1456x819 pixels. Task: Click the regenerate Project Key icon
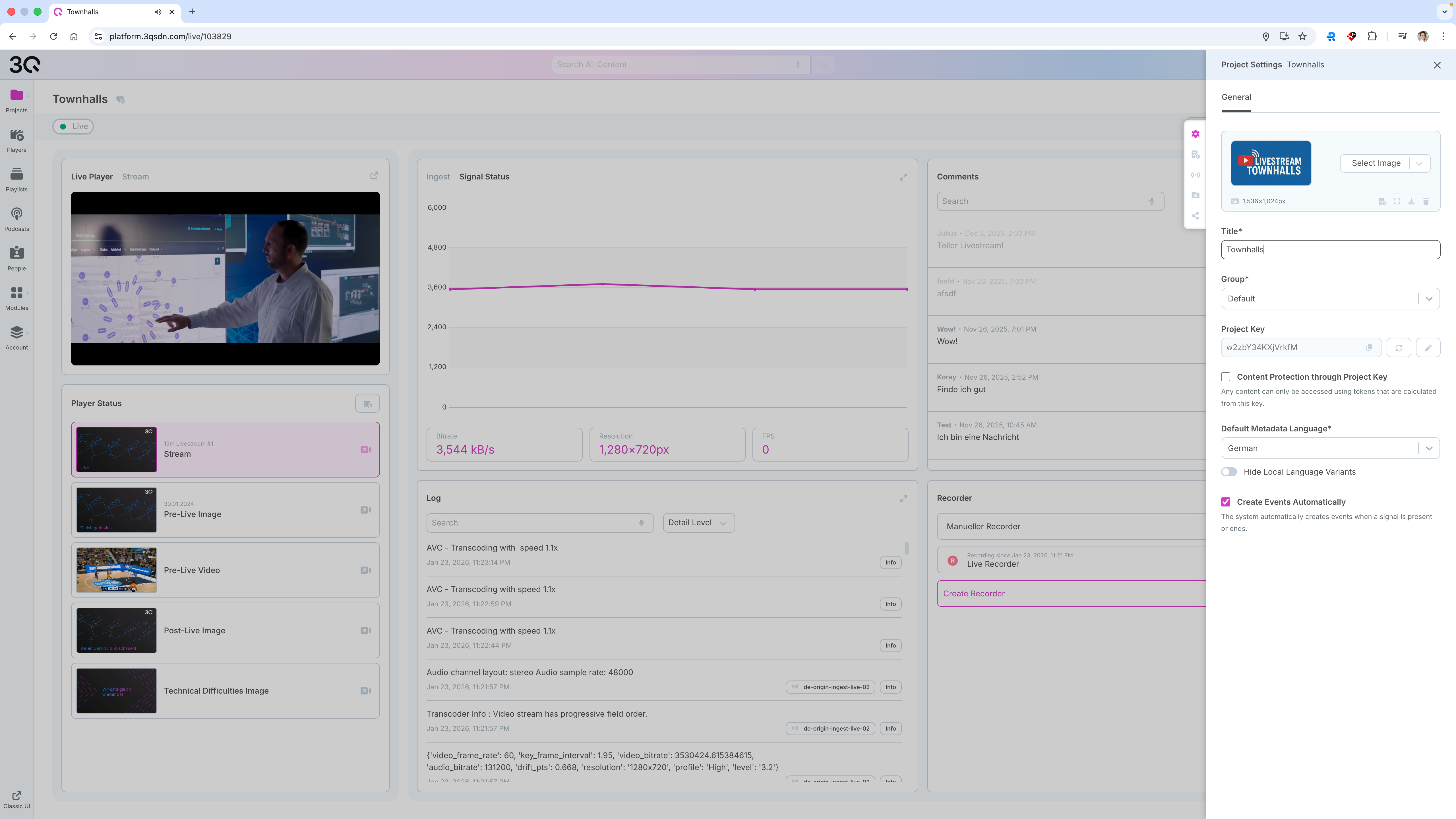pos(1398,348)
